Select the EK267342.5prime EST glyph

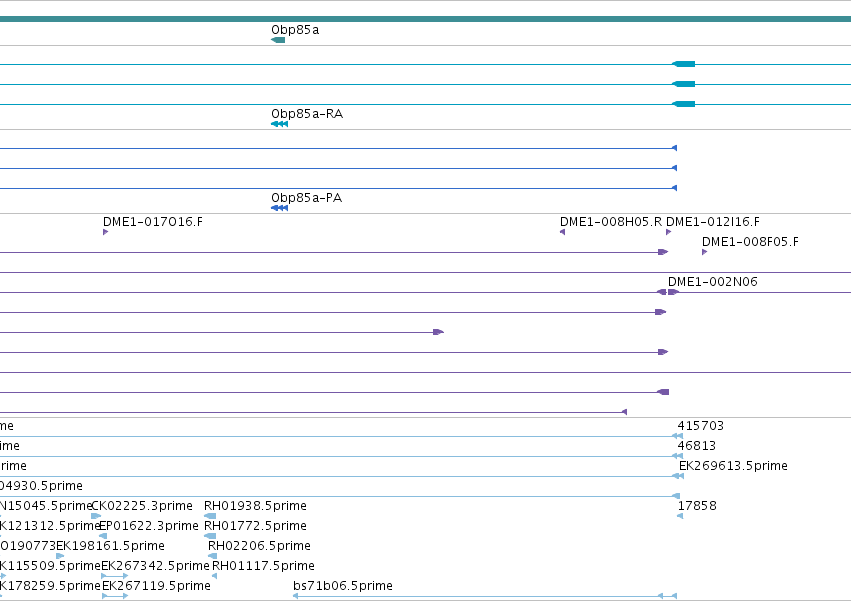coord(115,576)
